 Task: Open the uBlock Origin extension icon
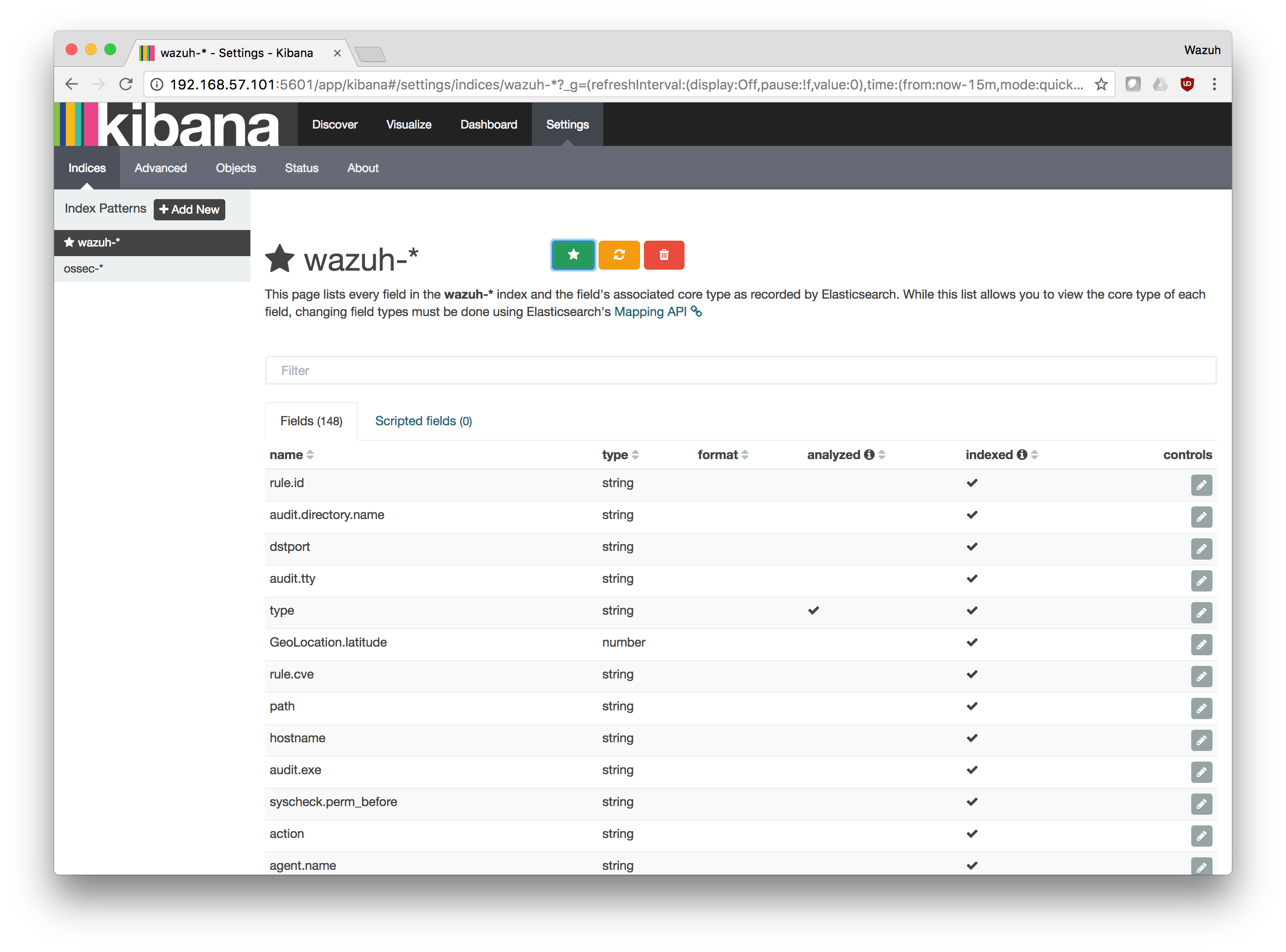coord(1186,84)
